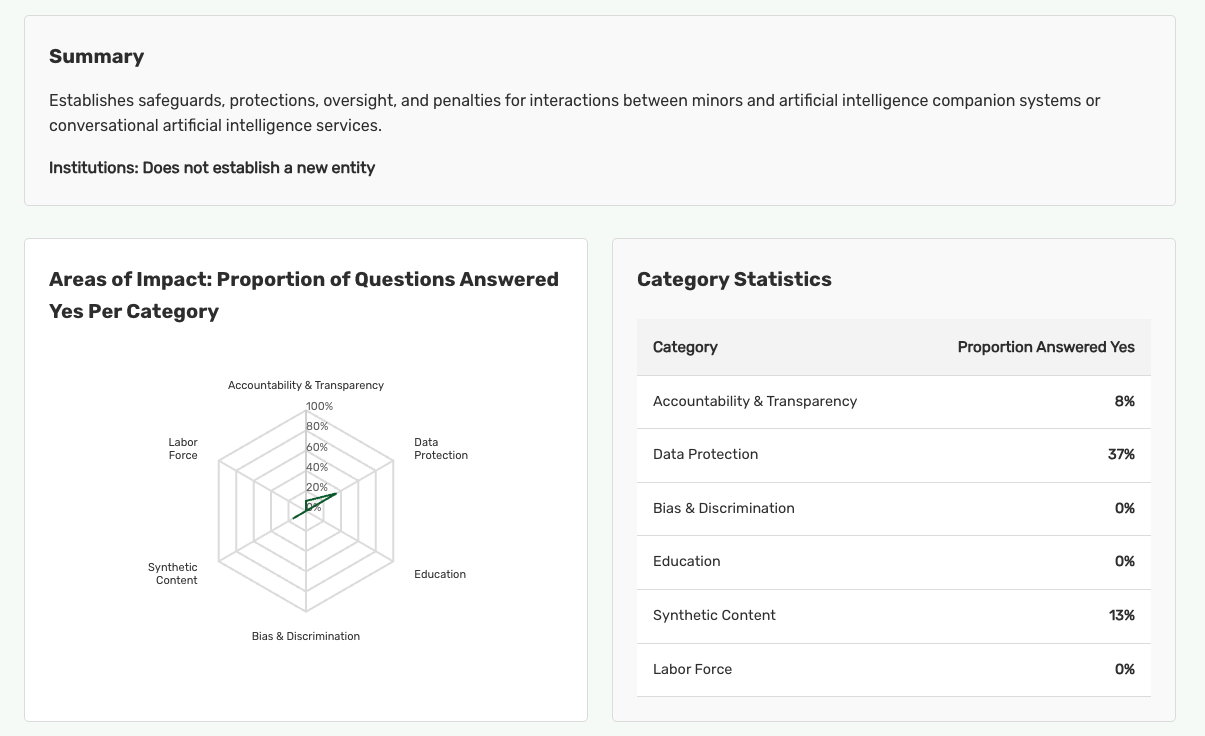
Task: Click the Proportion Answered Yes column header
Action: (1045, 347)
